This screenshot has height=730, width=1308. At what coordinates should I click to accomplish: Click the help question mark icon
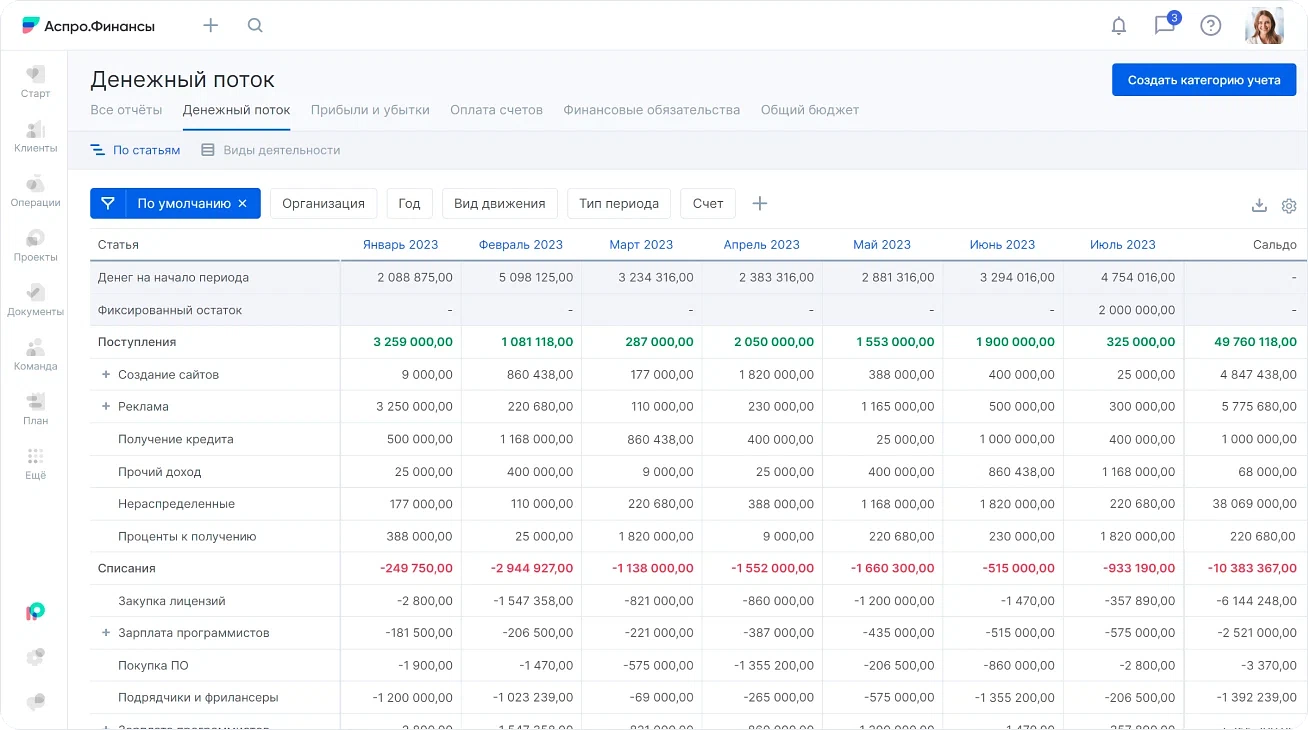click(1211, 26)
